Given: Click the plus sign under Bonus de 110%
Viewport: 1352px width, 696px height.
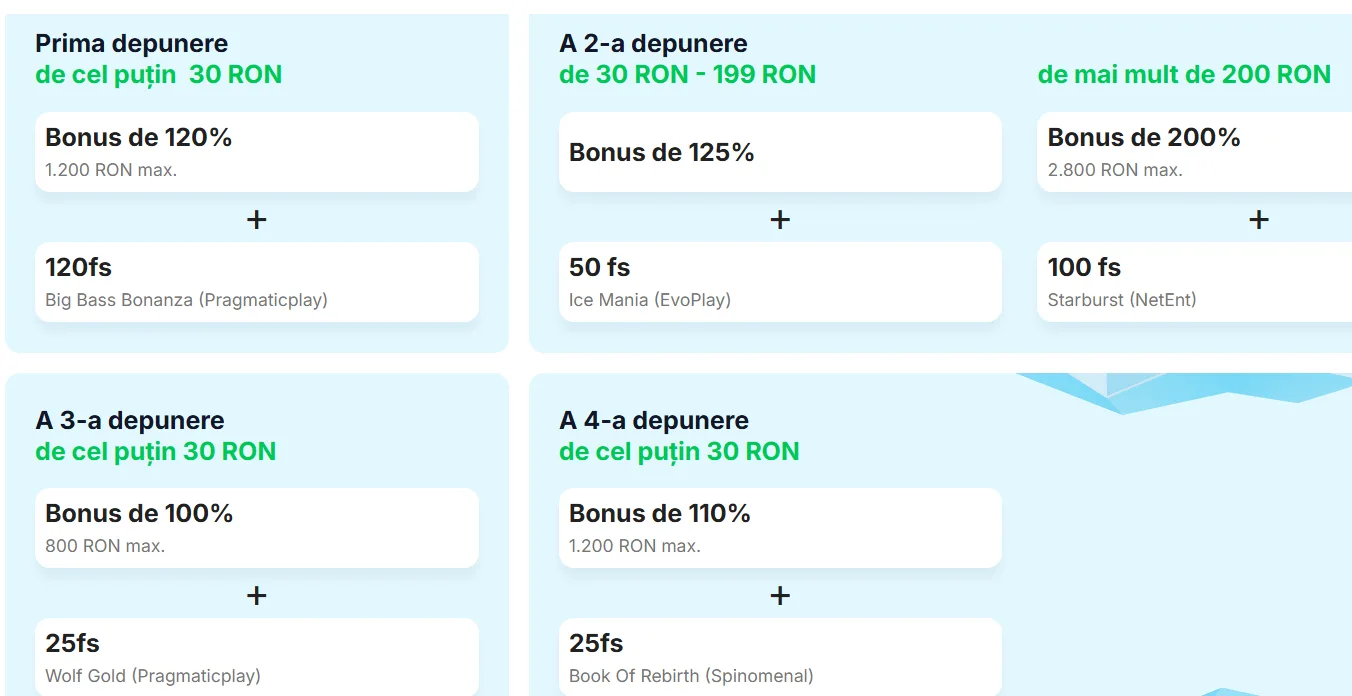Looking at the screenshot, I should pos(780,595).
